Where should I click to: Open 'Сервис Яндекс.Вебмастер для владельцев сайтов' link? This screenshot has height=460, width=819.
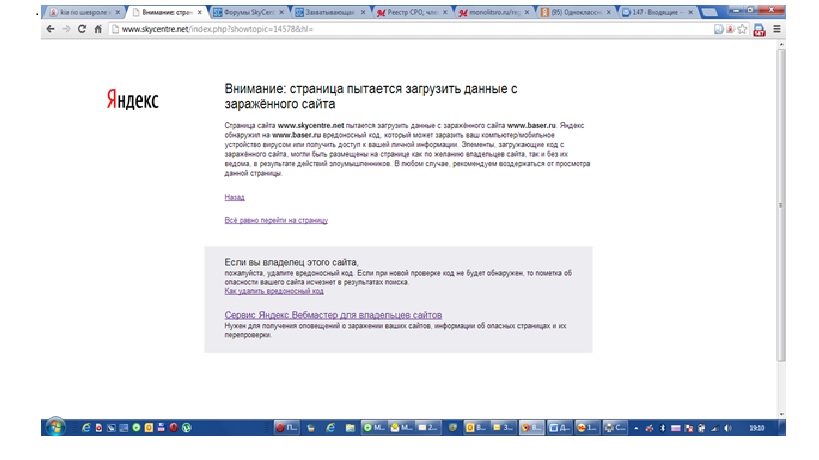click(x=333, y=315)
